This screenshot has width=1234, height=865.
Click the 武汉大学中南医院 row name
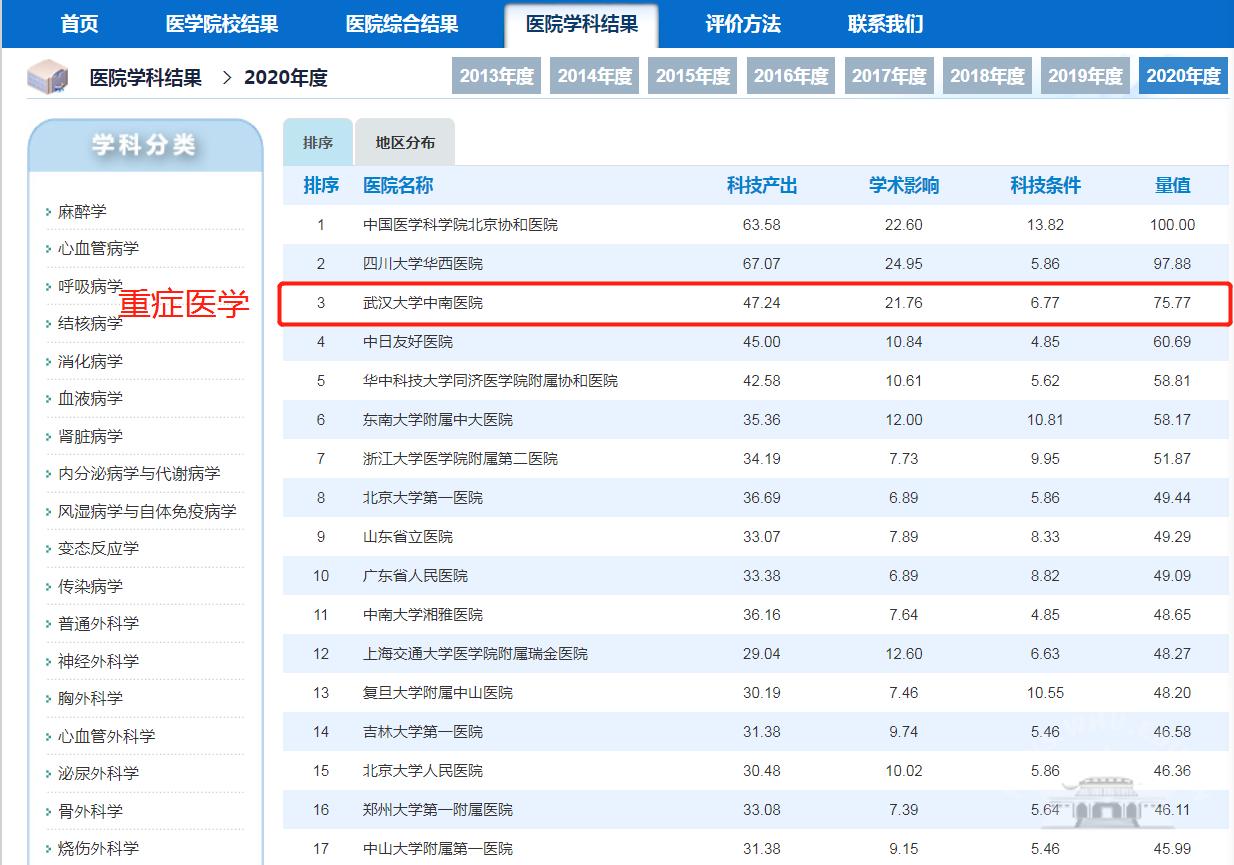423,302
